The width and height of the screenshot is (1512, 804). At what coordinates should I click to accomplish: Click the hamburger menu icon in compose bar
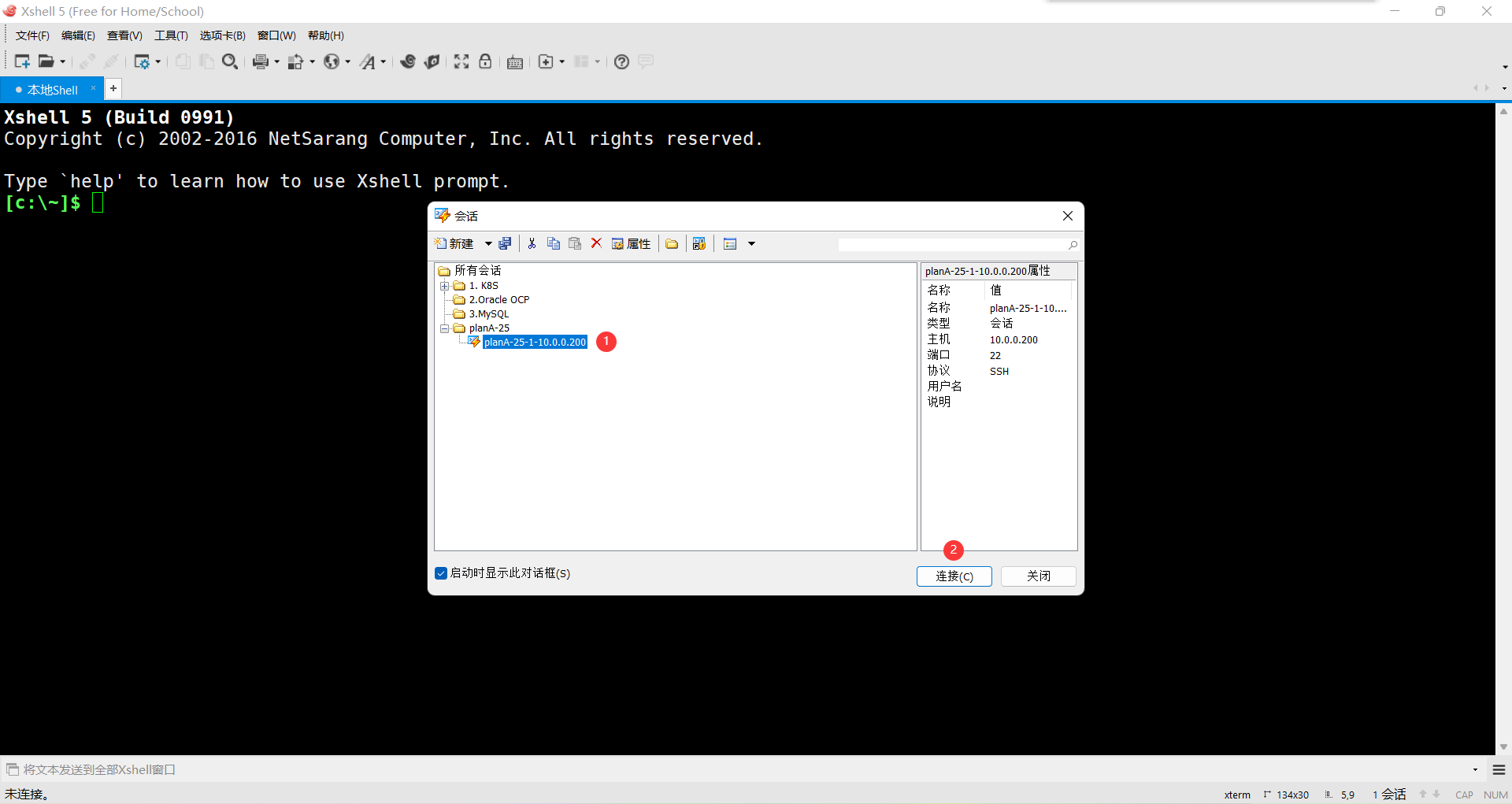[x=1499, y=769]
